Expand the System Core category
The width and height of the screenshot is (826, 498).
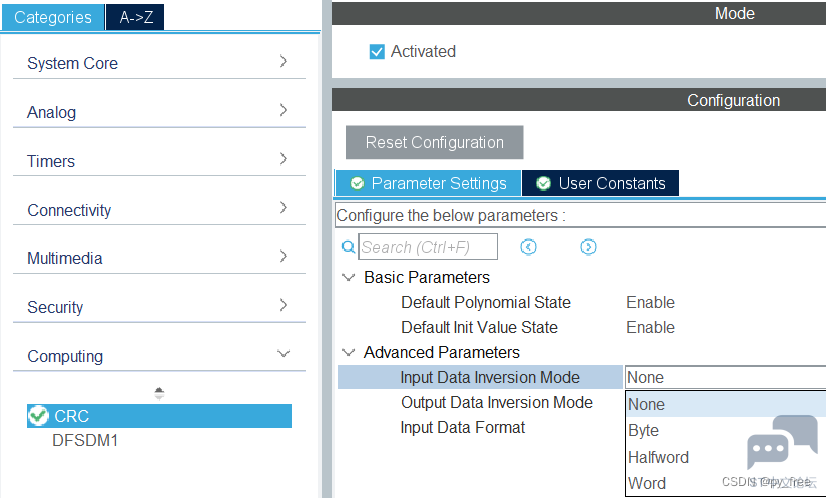tap(159, 63)
